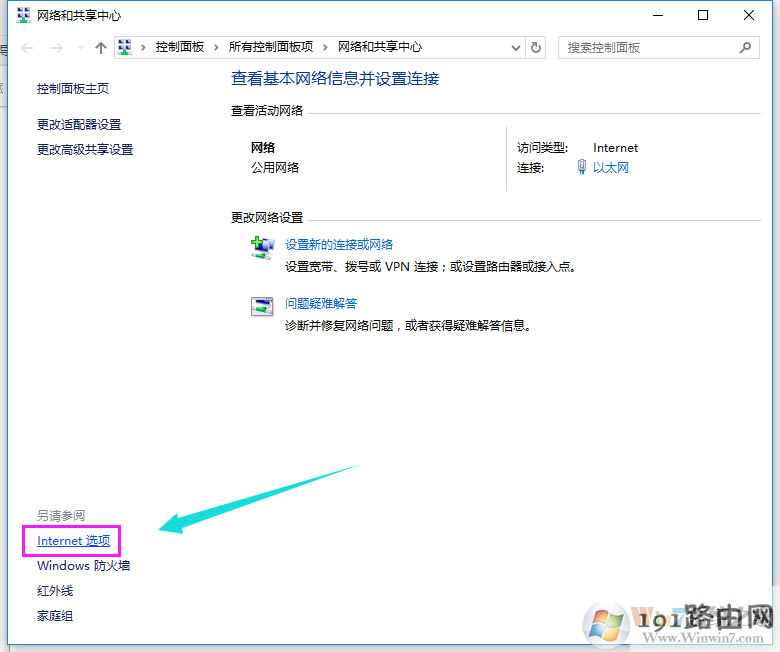Refresh the address bar location
This screenshot has height=652, width=780.
click(x=537, y=48)
